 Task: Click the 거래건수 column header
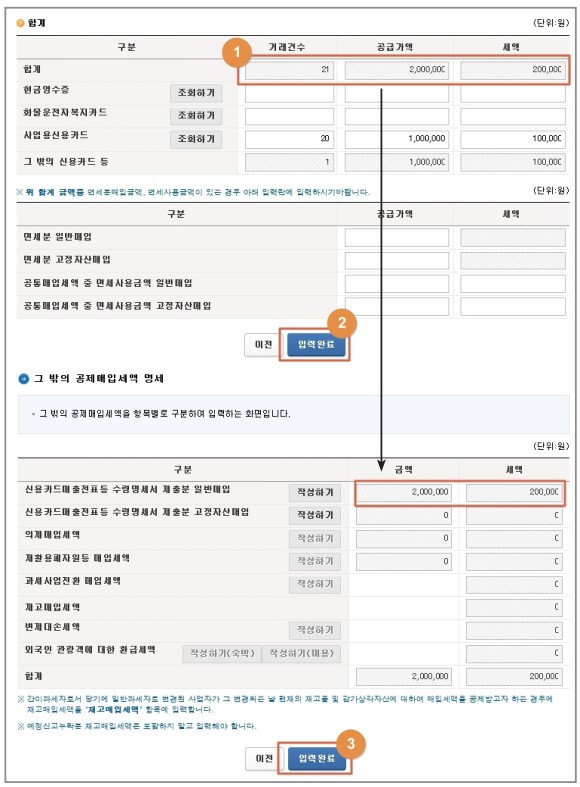pyautogui.click(x=287, y=47)
